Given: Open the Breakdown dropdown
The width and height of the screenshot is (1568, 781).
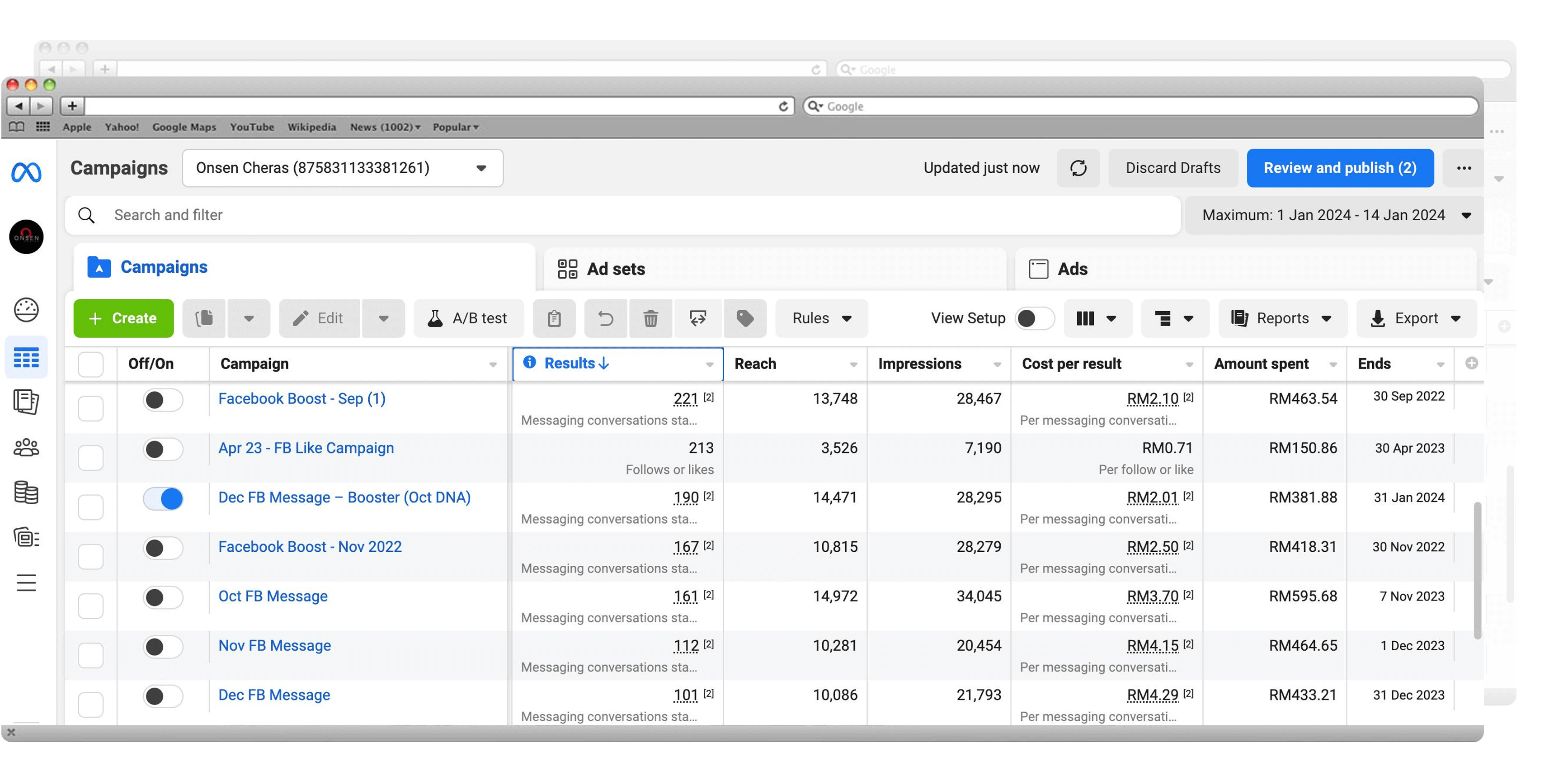Looking at the screenshot, I should click(x=1175, y=318).
